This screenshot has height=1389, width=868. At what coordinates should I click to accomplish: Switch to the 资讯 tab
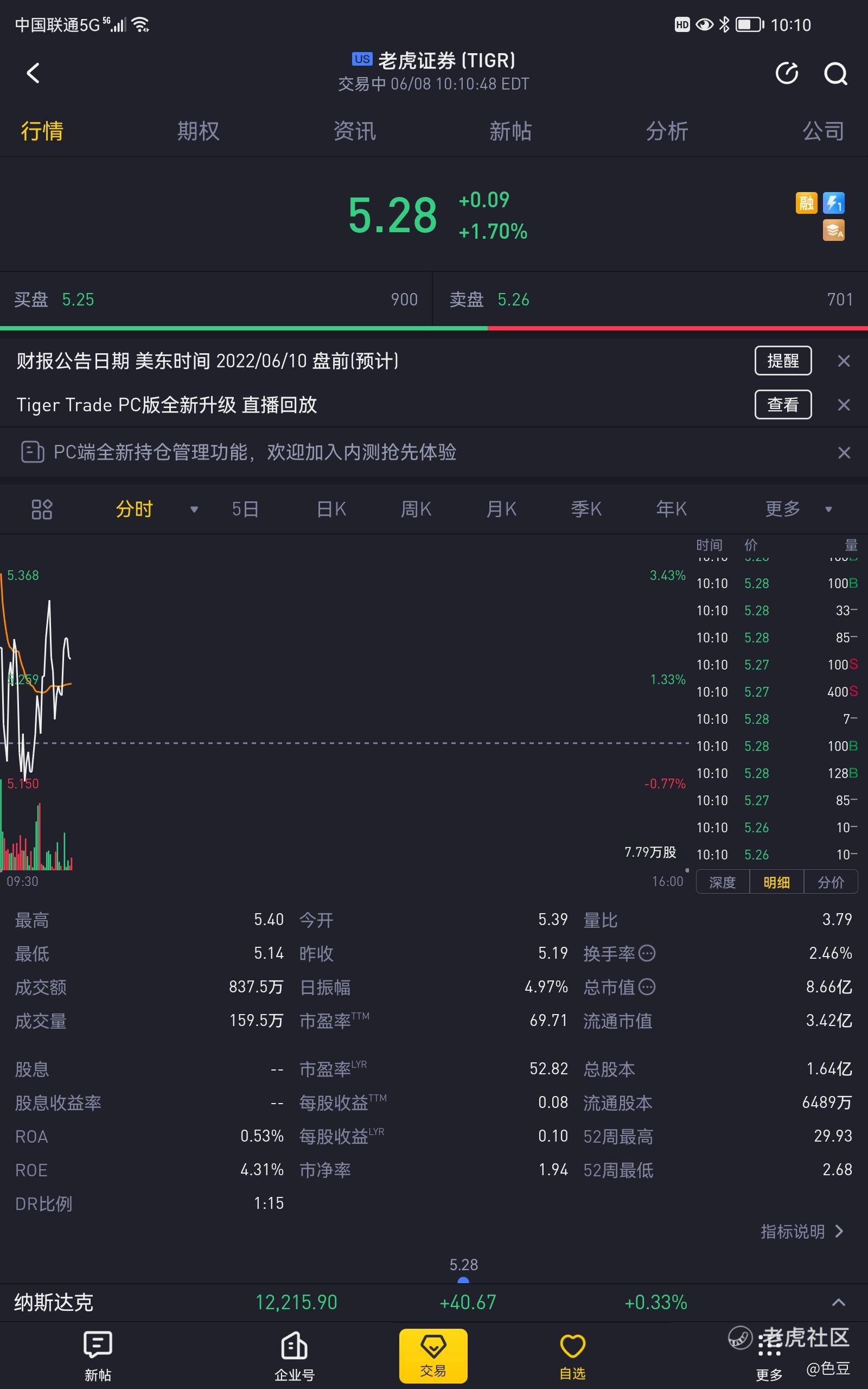click(x=355, y=131)
